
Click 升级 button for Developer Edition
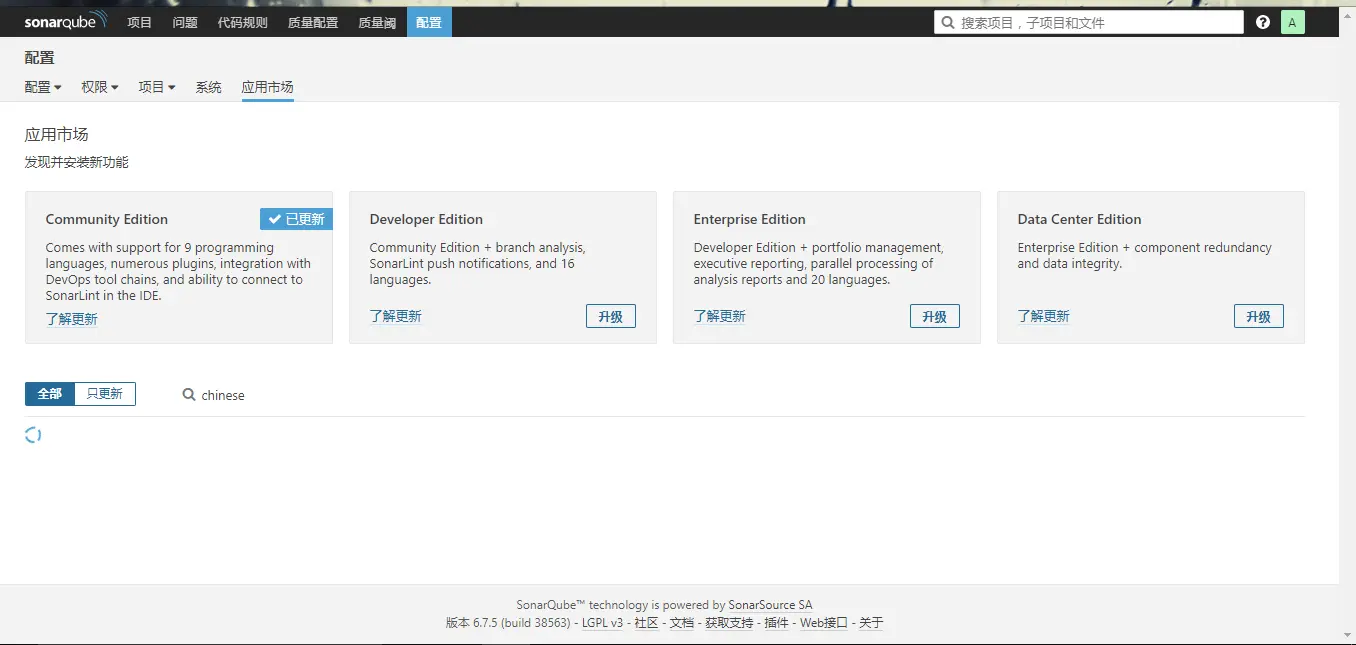[610, 315]
